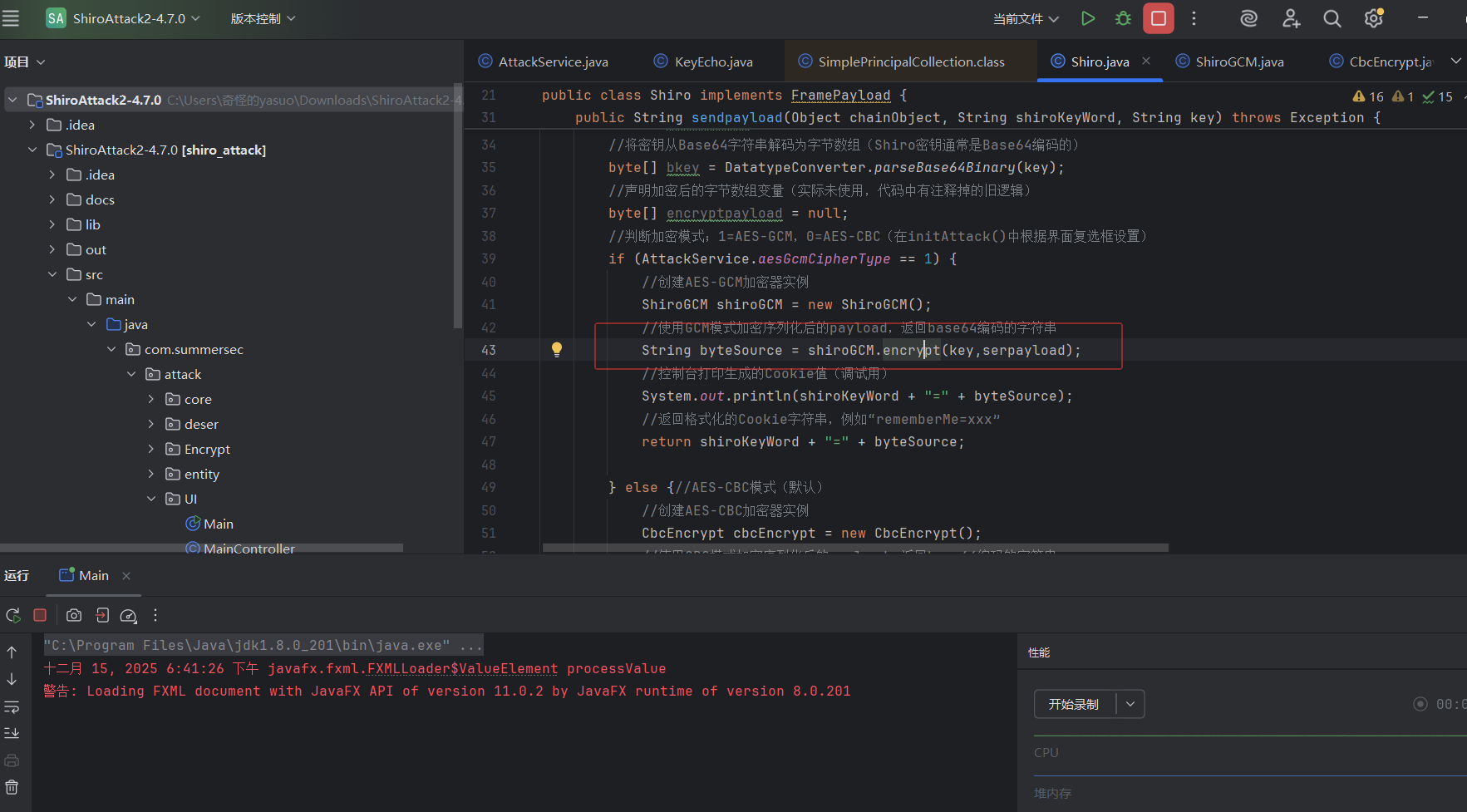This screenshot has height=812, width=1467.
Task: Open Search Everywhere magnifier icon
Action: tap(1332, 18)
